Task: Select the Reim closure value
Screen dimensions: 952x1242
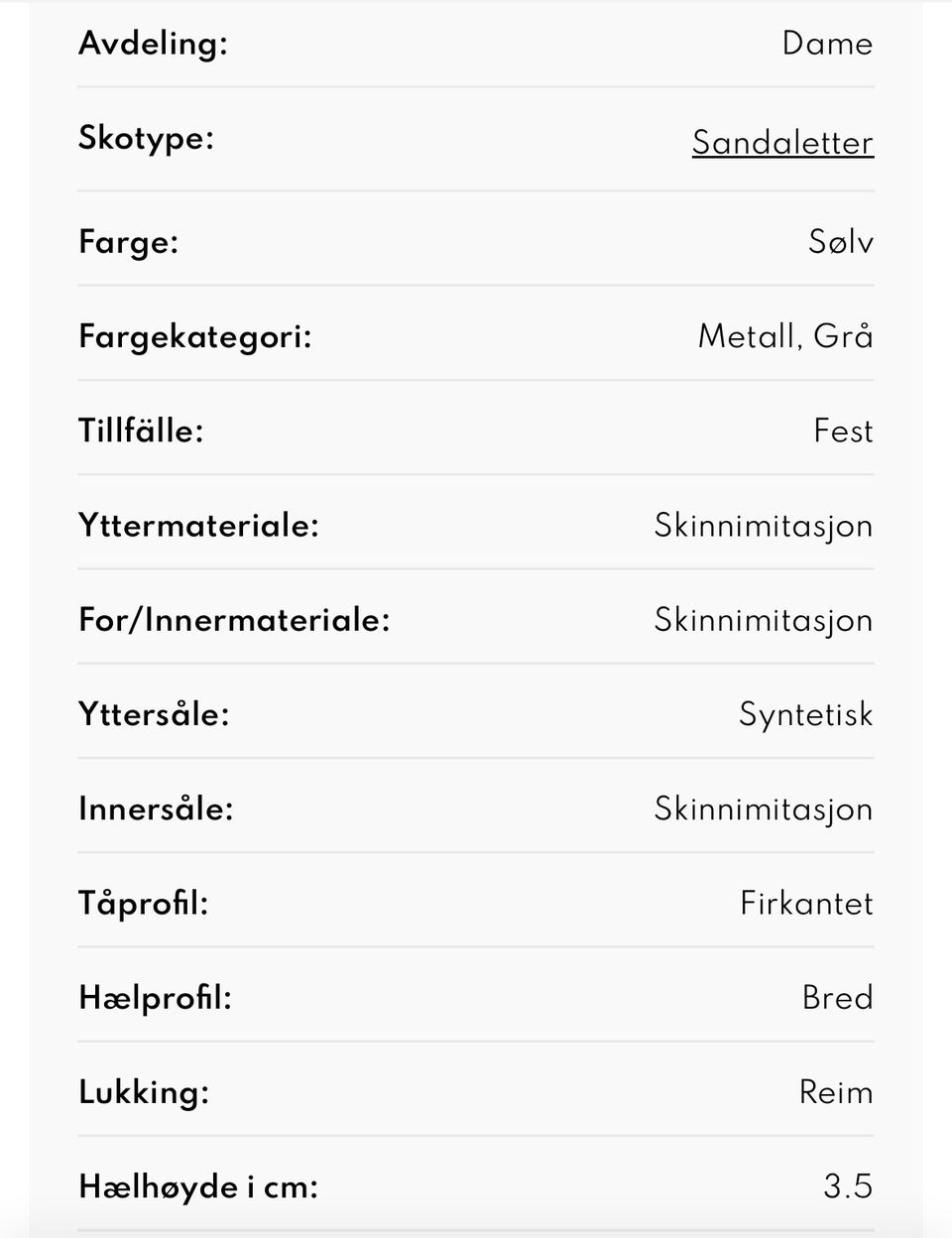Action: (836, 1092)
